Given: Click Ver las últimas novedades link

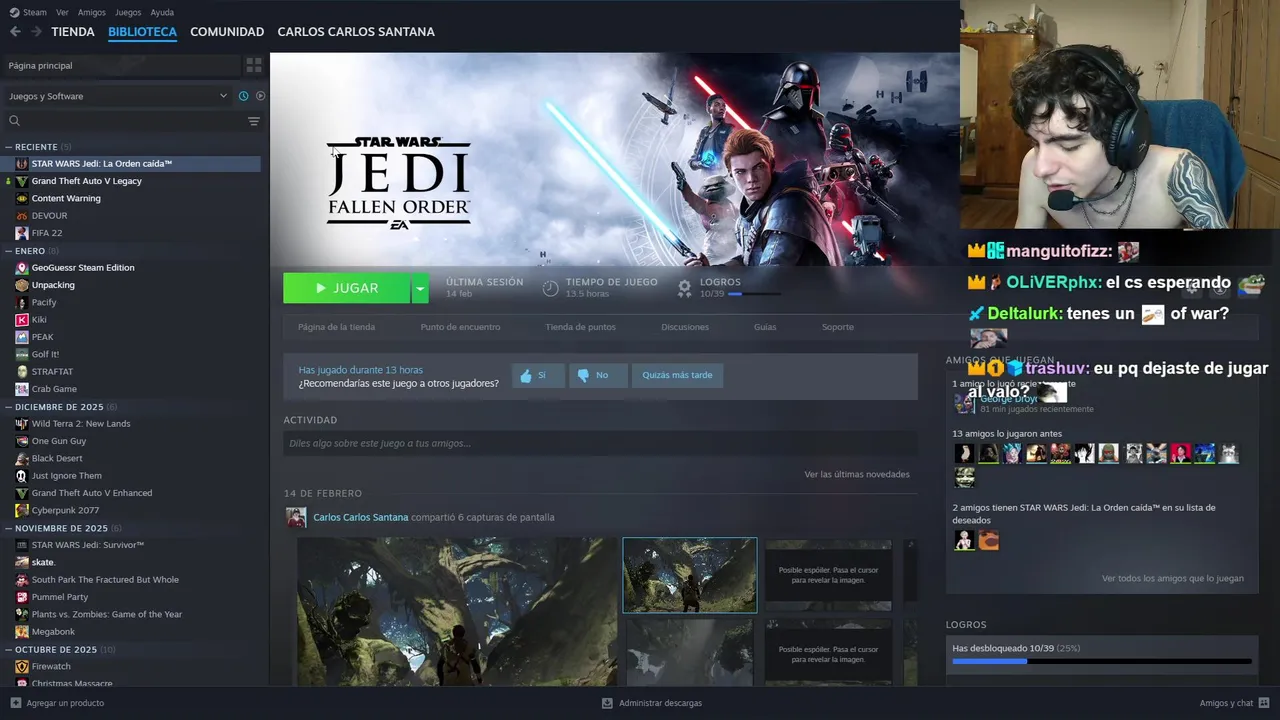Looking at the screenshot, I should coord(857,474).
